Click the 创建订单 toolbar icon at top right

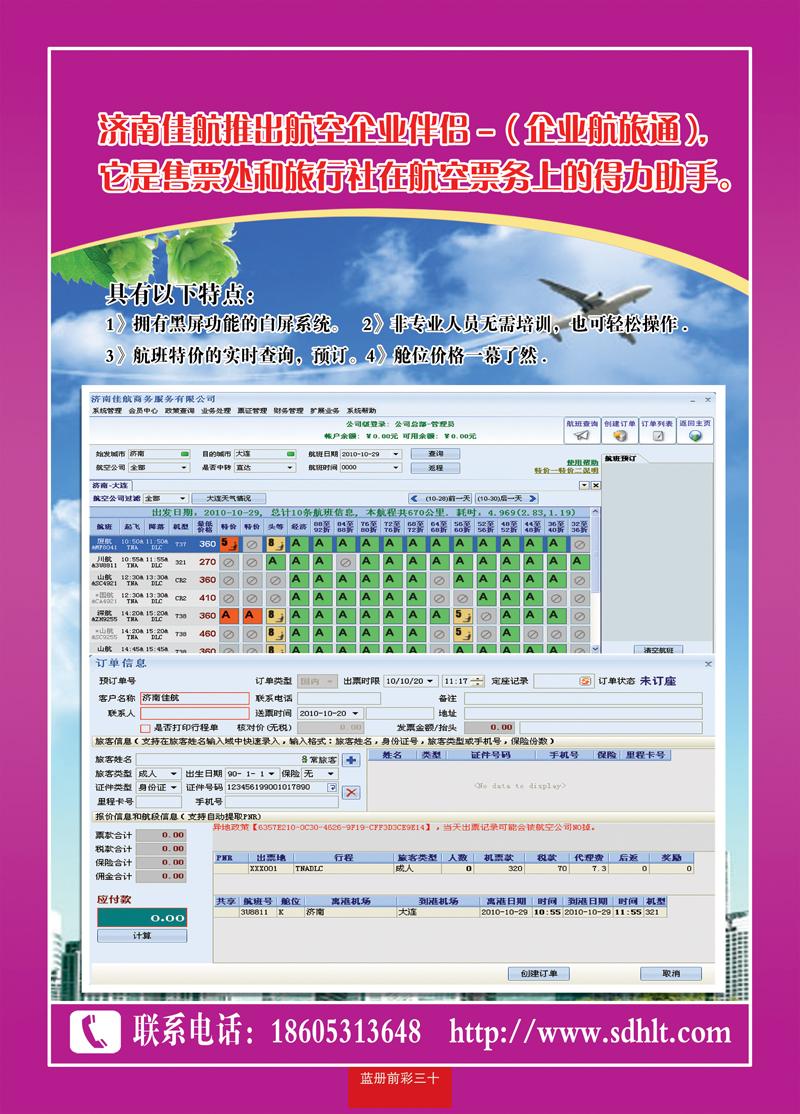pyautogui.click(x=620, y=431)
